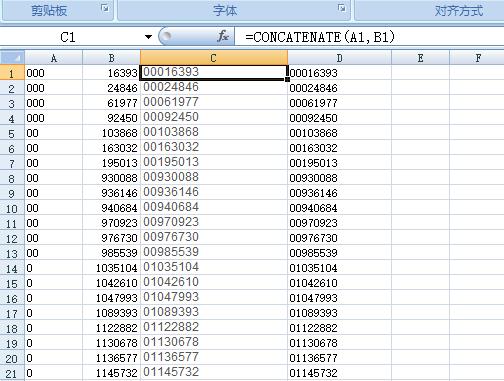
Task: Click the formula bar with CONCATENATE formula
Action: (369, 37)
